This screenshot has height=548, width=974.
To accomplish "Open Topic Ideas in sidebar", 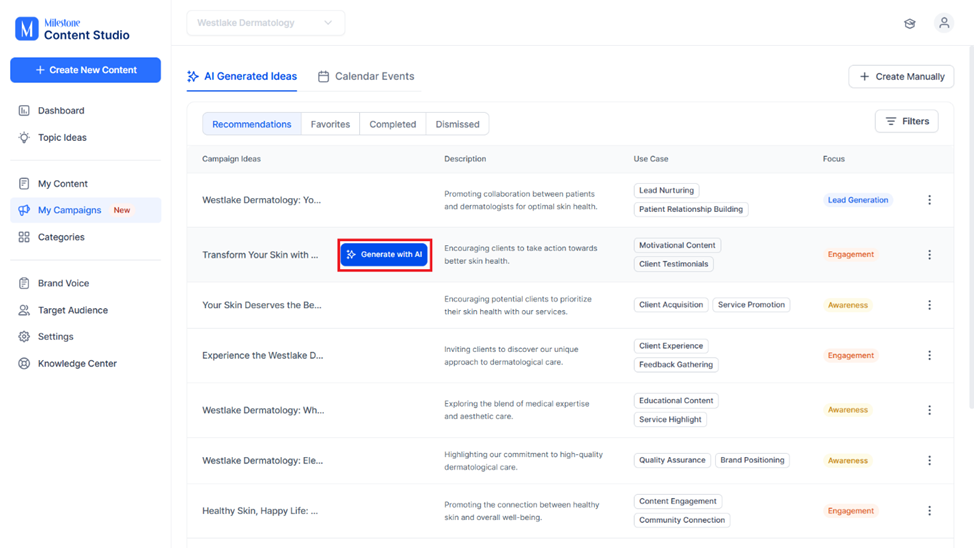I will click(x=85, y=137).
